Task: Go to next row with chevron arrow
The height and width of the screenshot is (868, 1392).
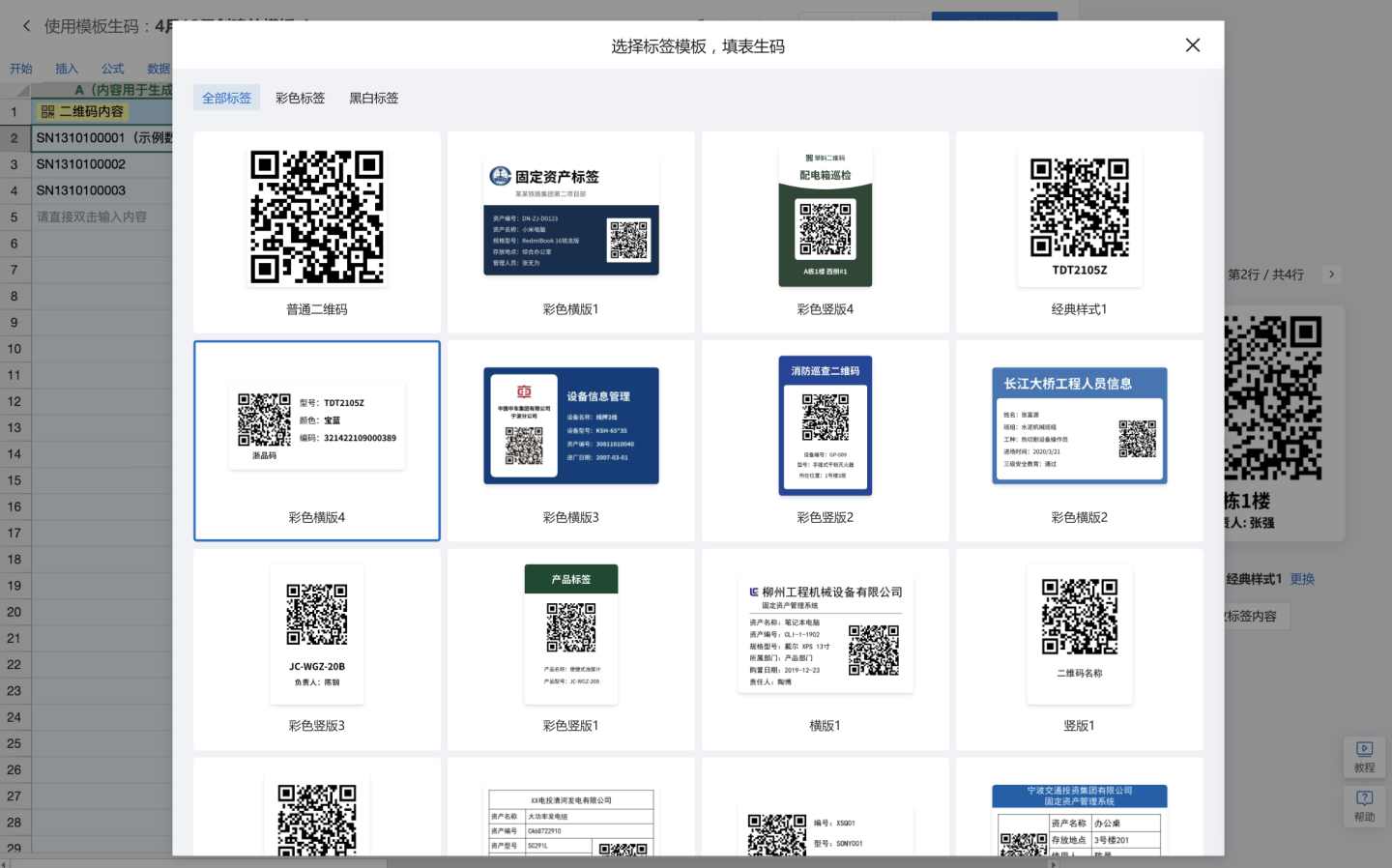Action: (x=1331, y=275)
